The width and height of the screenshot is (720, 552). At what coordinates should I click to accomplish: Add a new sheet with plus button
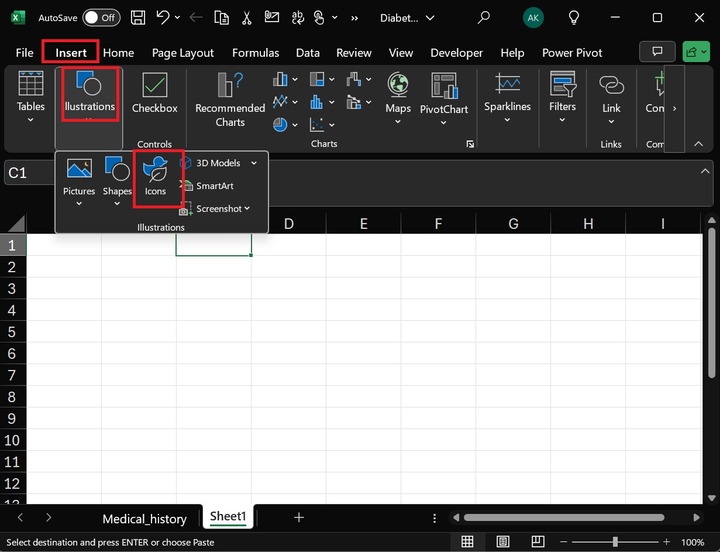(298, 517)
